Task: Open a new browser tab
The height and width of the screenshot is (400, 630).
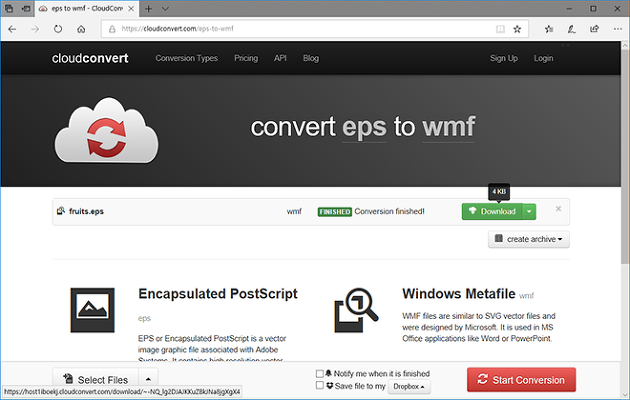Action: (x=149, y=8)
